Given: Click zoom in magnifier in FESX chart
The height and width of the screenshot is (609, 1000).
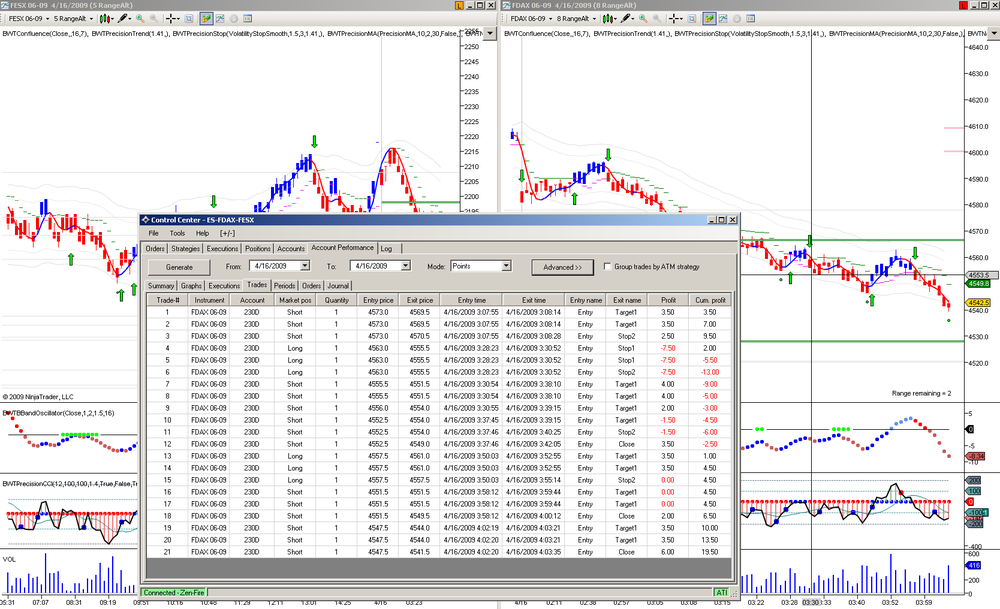Looking at the screenshot, I should pos(140,18).
